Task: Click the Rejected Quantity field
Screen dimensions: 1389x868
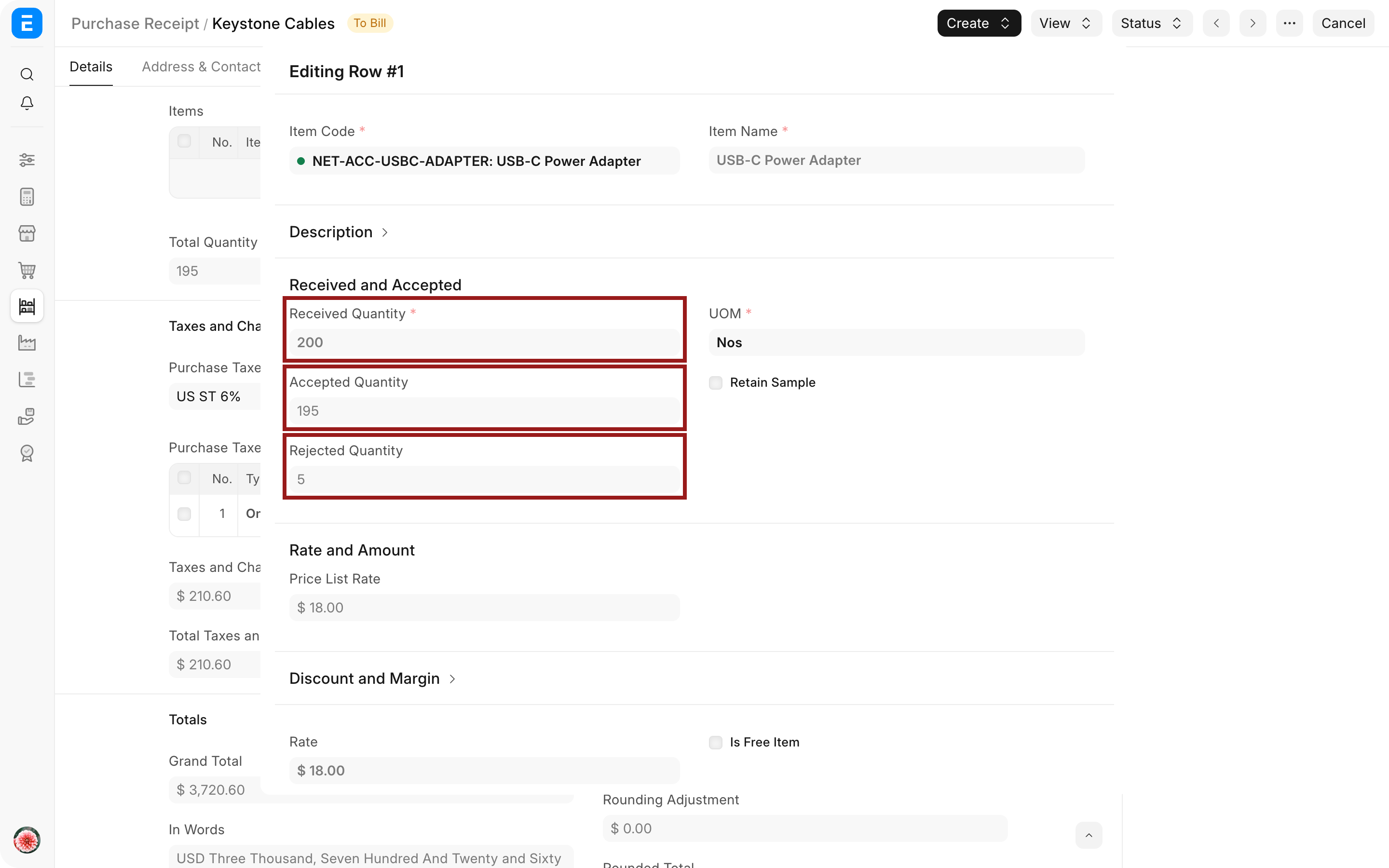Action: 484,479
